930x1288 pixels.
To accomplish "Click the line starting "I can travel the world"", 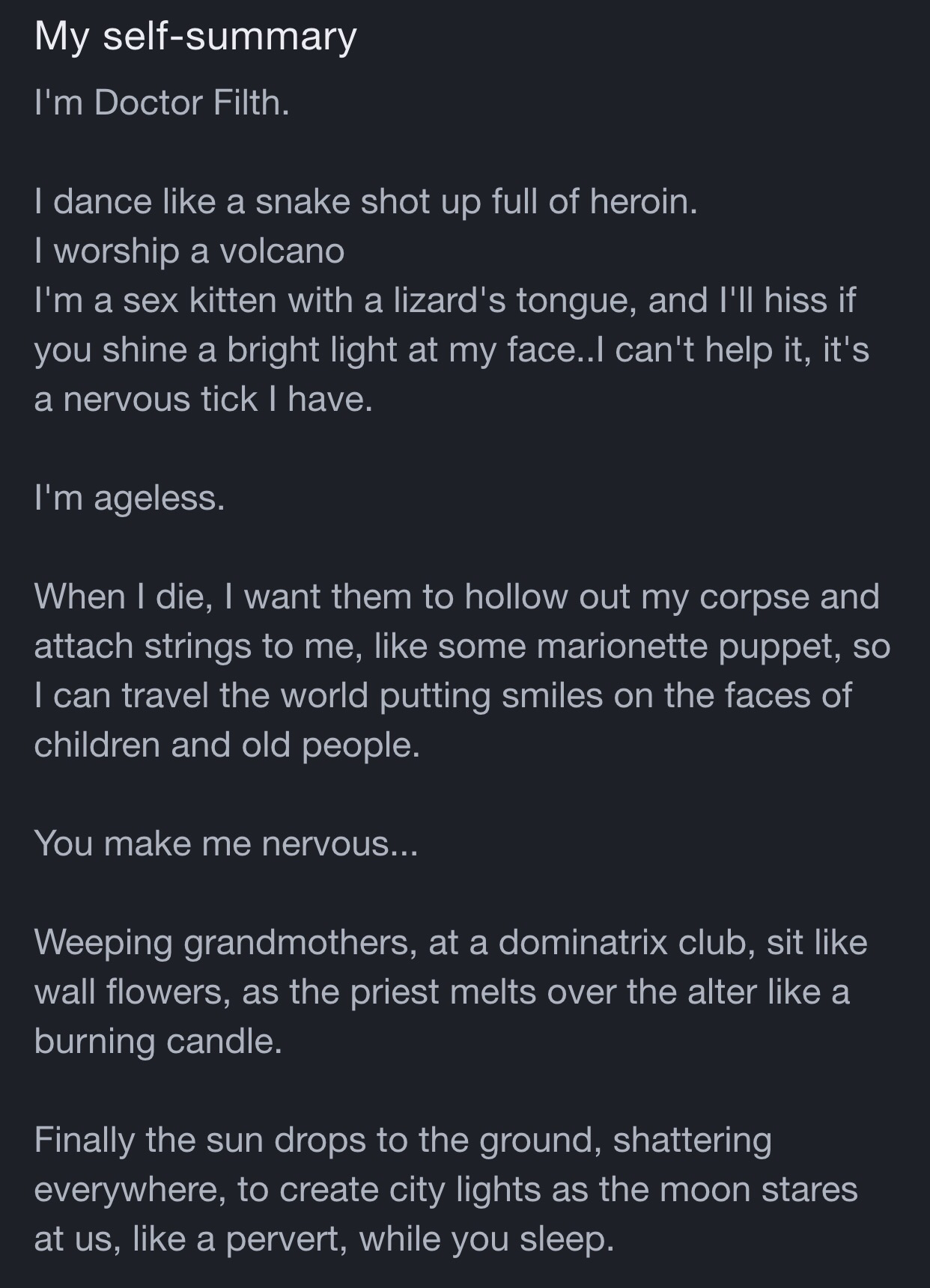I will [443, 695].
